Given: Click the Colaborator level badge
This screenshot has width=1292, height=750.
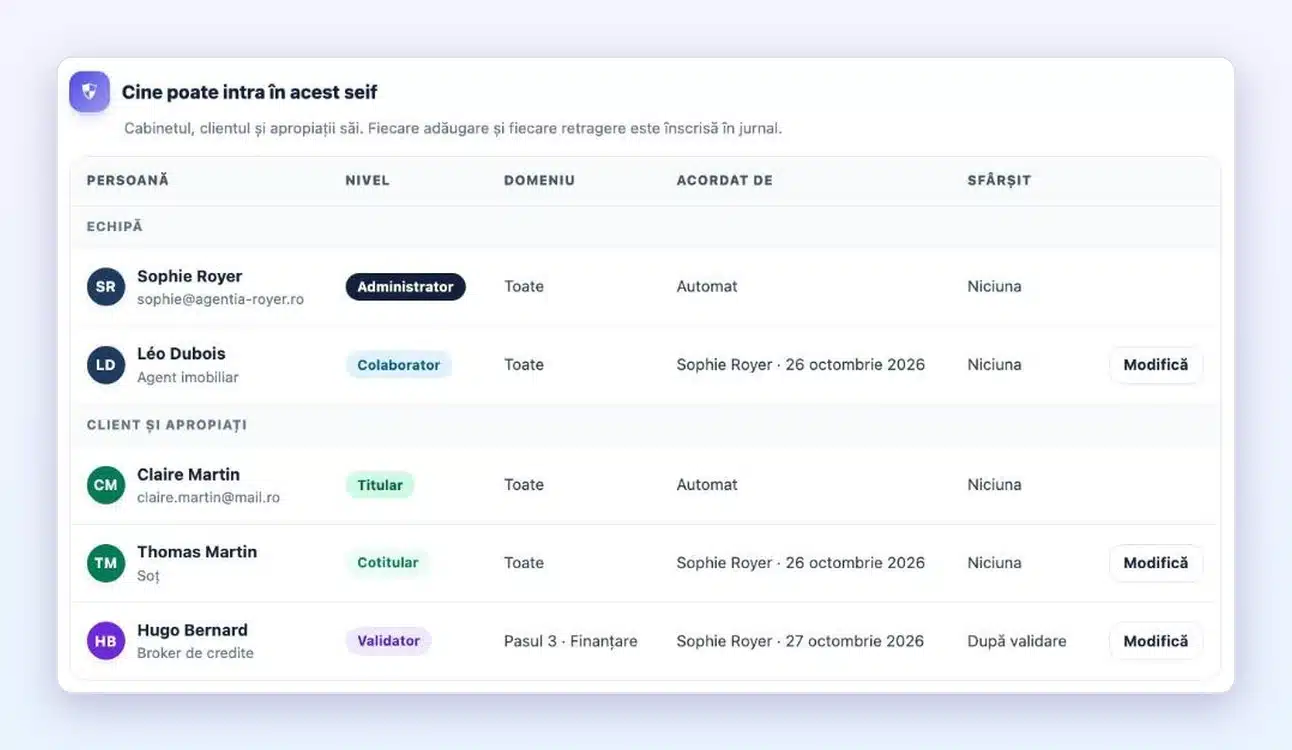Looking at the screenshot, I should pyautogui.click(x=399, y=365).
